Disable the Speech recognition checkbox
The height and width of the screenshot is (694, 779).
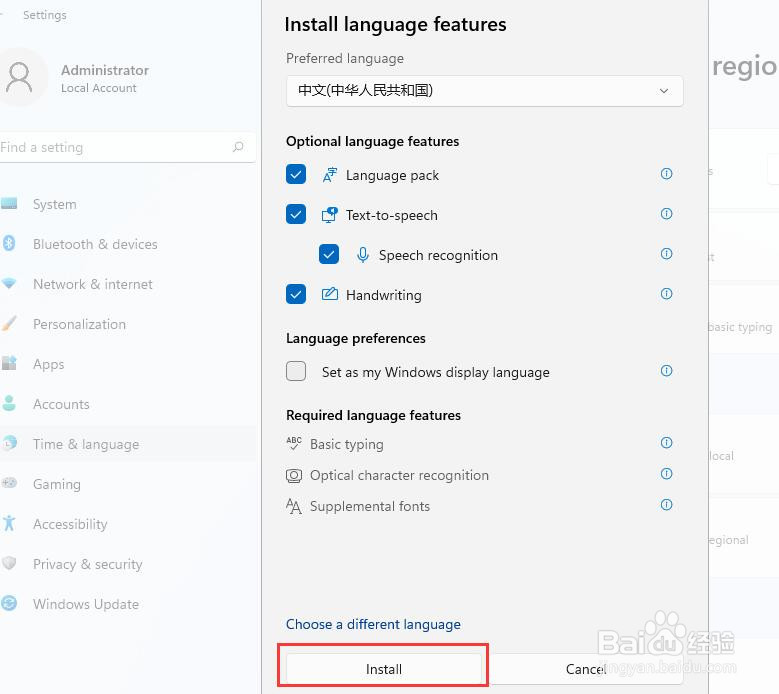[329, 255]
